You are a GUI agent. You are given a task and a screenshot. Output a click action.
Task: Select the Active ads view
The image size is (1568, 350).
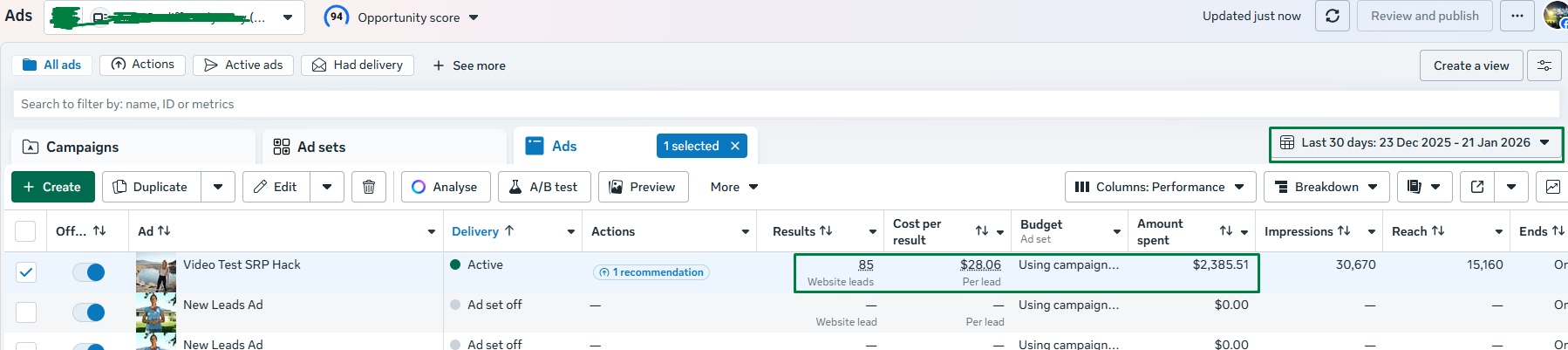pos(243,65)
